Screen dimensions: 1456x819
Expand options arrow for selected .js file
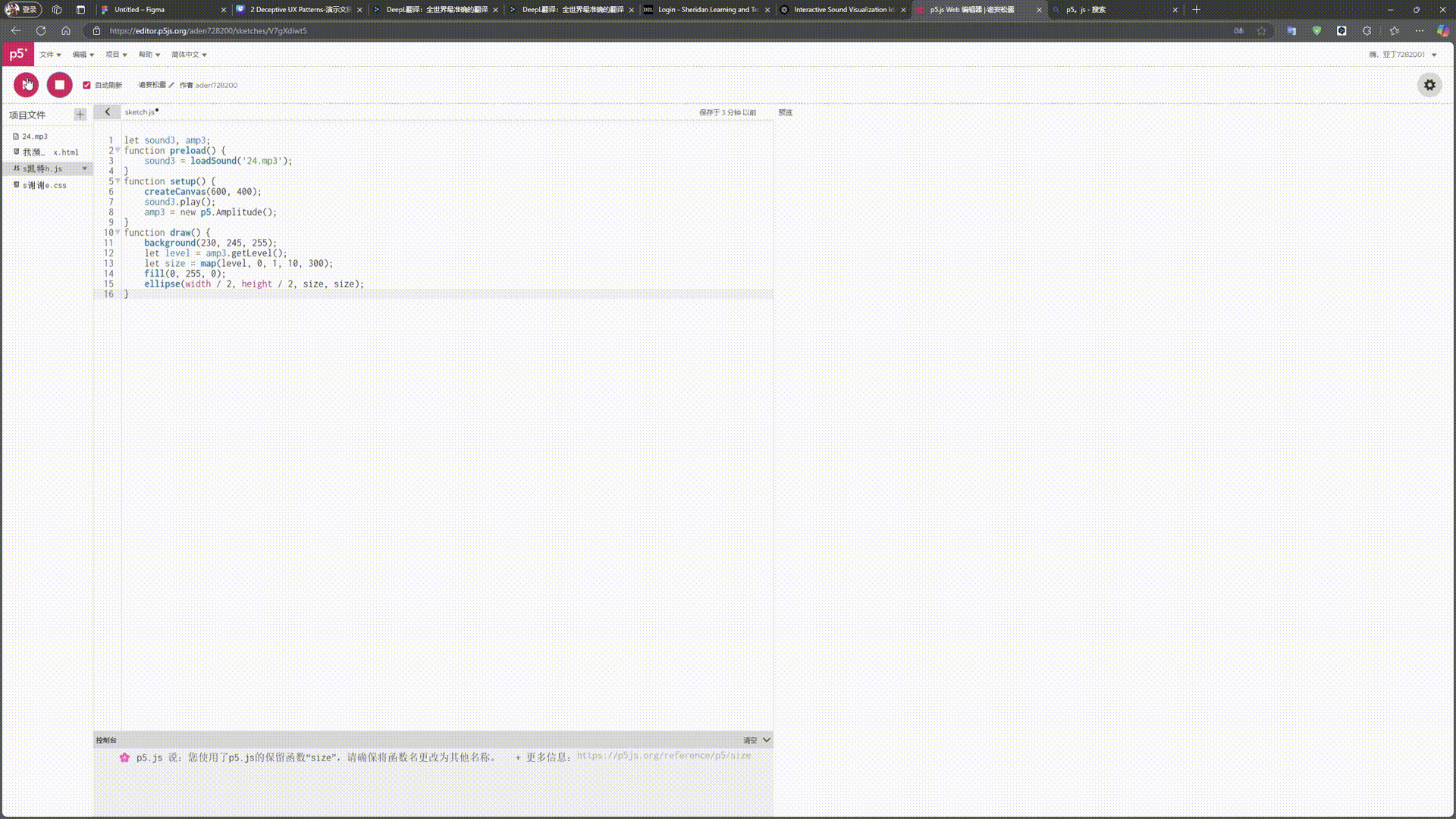click(x=84, y=168)
